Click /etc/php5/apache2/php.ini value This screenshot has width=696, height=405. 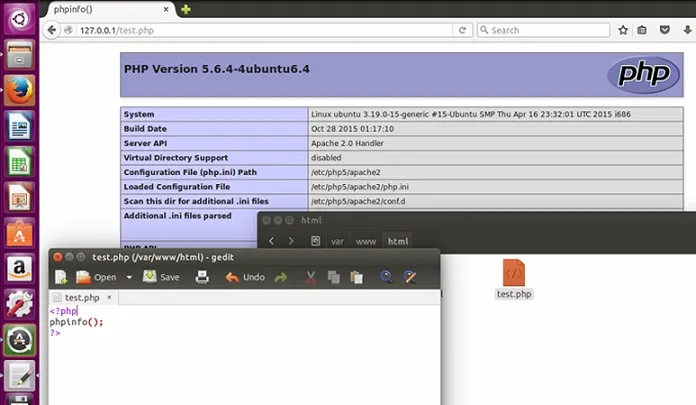tap(360, 187)
